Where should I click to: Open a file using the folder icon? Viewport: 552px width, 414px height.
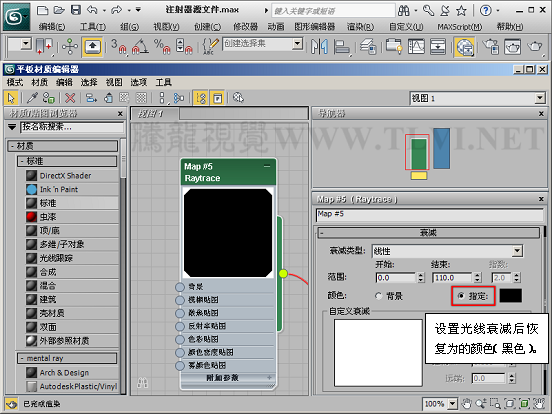point(59,11)
